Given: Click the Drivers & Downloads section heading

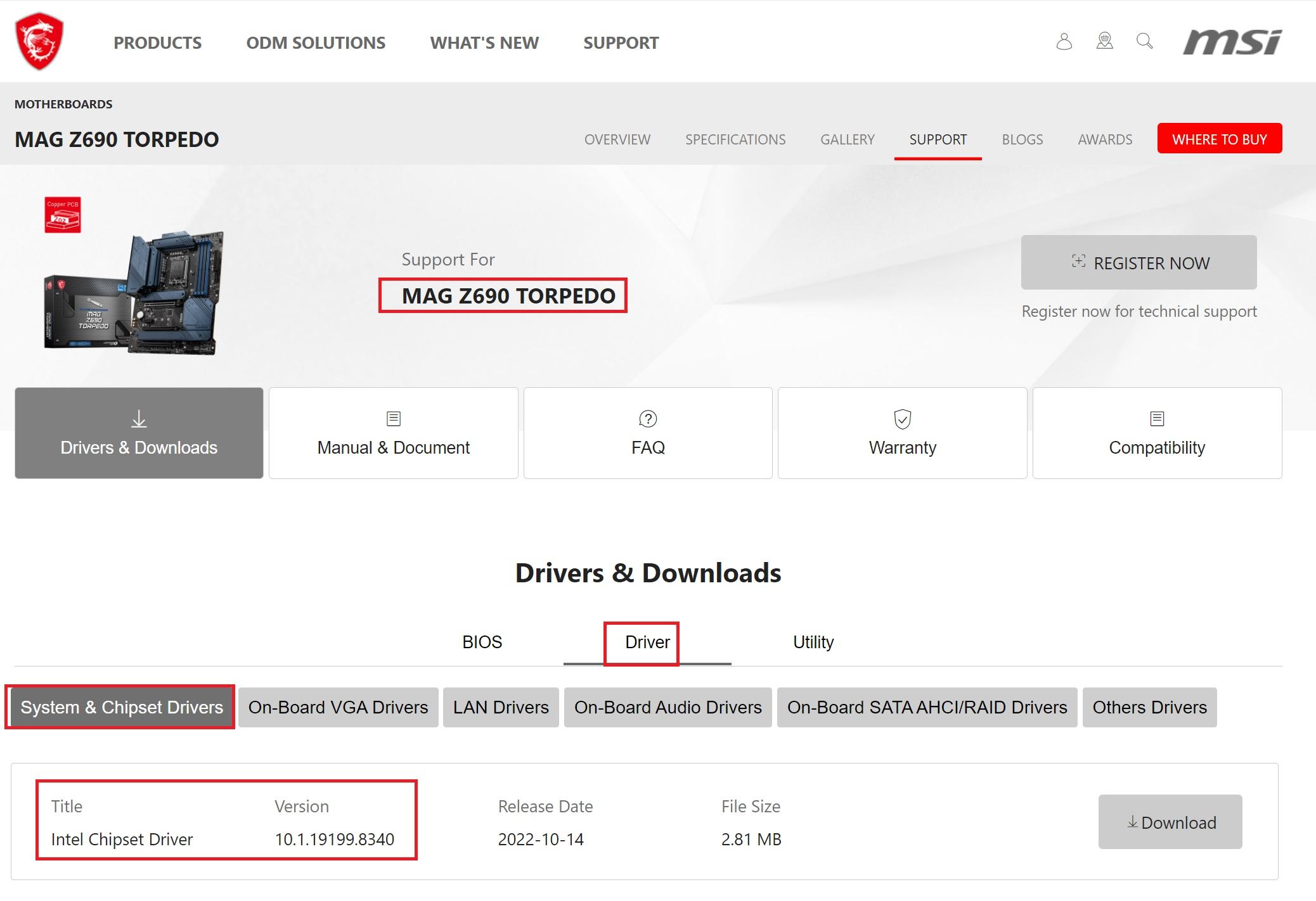Looking at the screenshot, I should [648, 573].
